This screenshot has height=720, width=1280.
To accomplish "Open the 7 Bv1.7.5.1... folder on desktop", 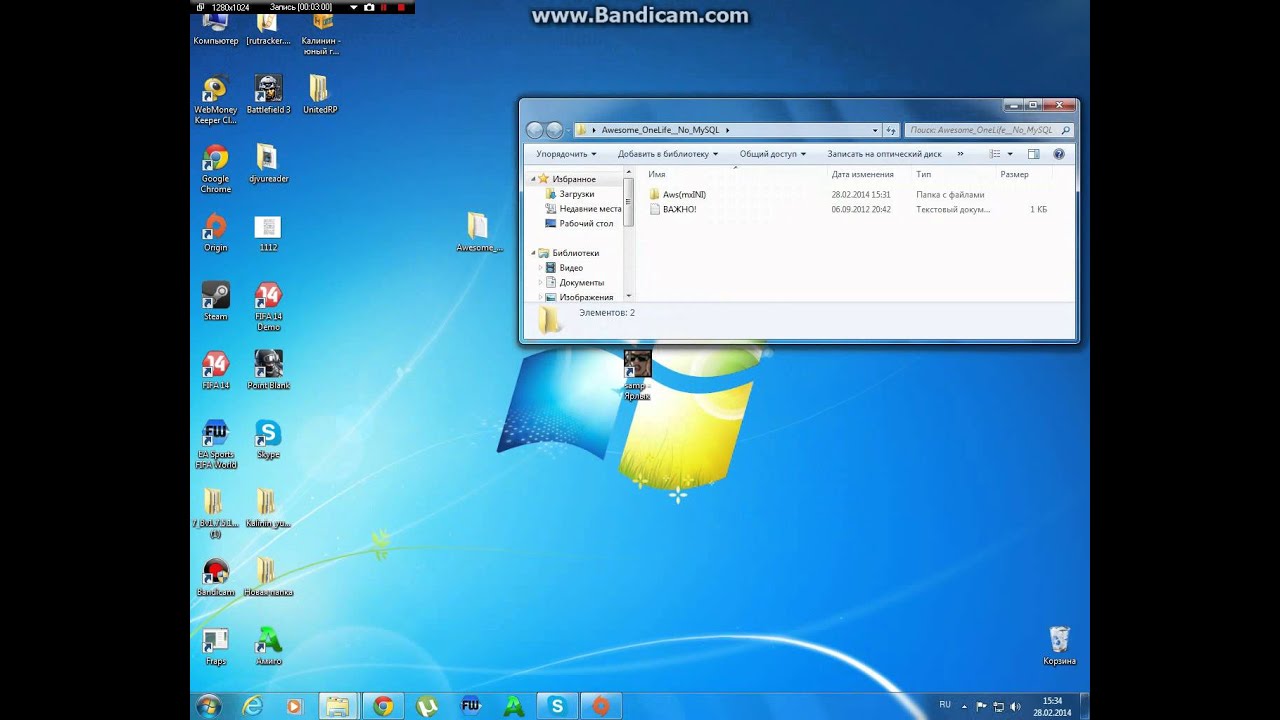I will 214,514.
